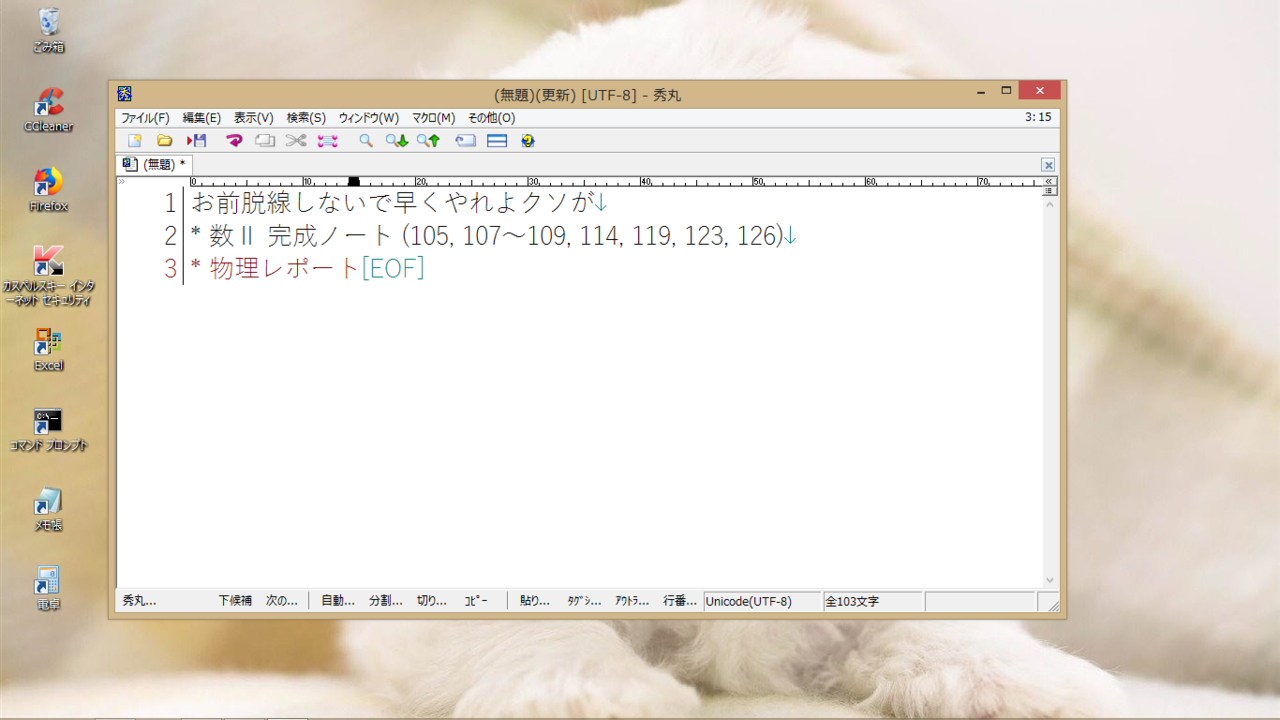Click the 貼り... paste function button

tap(534, 601)
